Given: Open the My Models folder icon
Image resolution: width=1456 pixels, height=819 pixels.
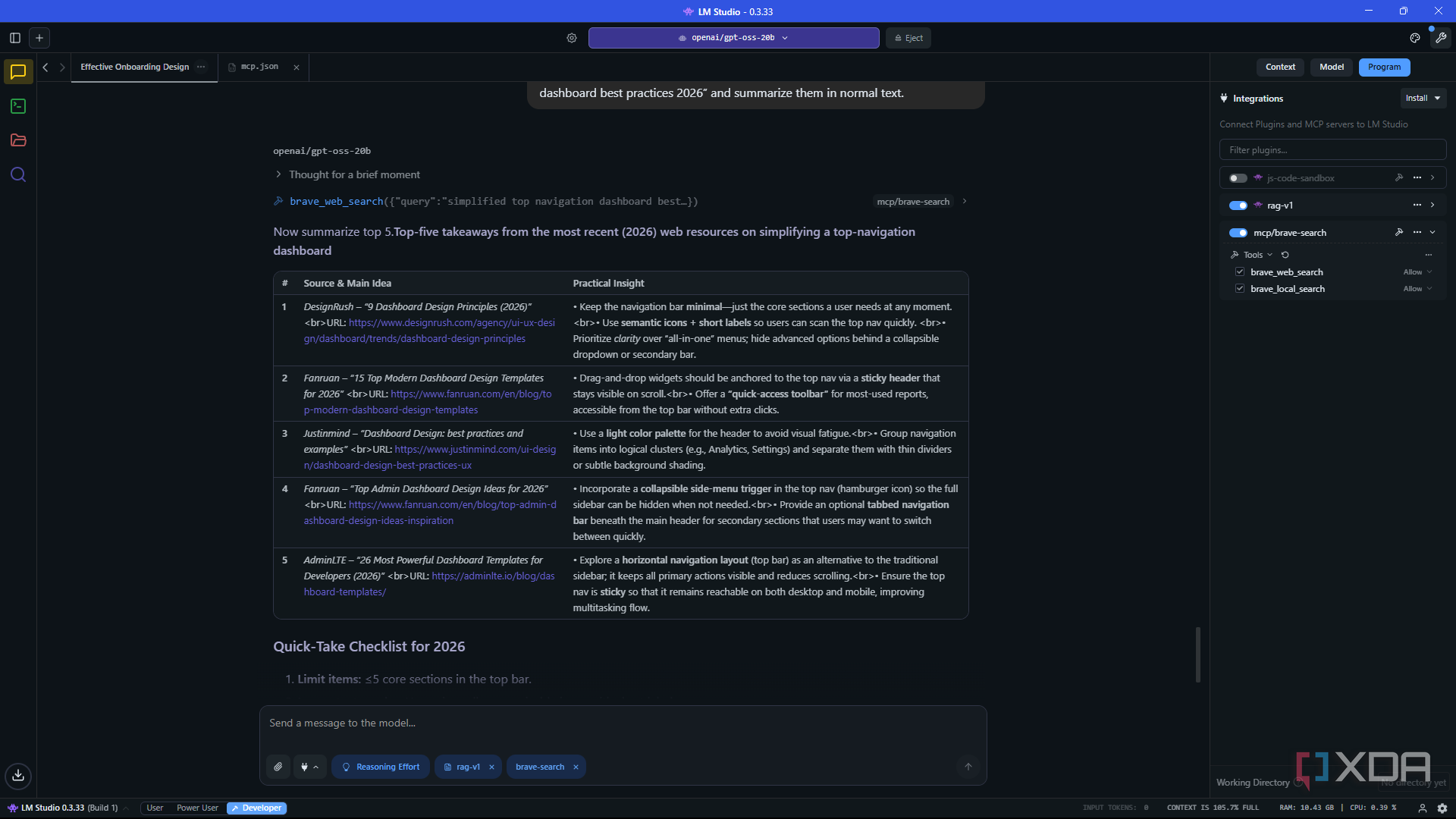Looking at the screenshot, I should pos(18,140).
